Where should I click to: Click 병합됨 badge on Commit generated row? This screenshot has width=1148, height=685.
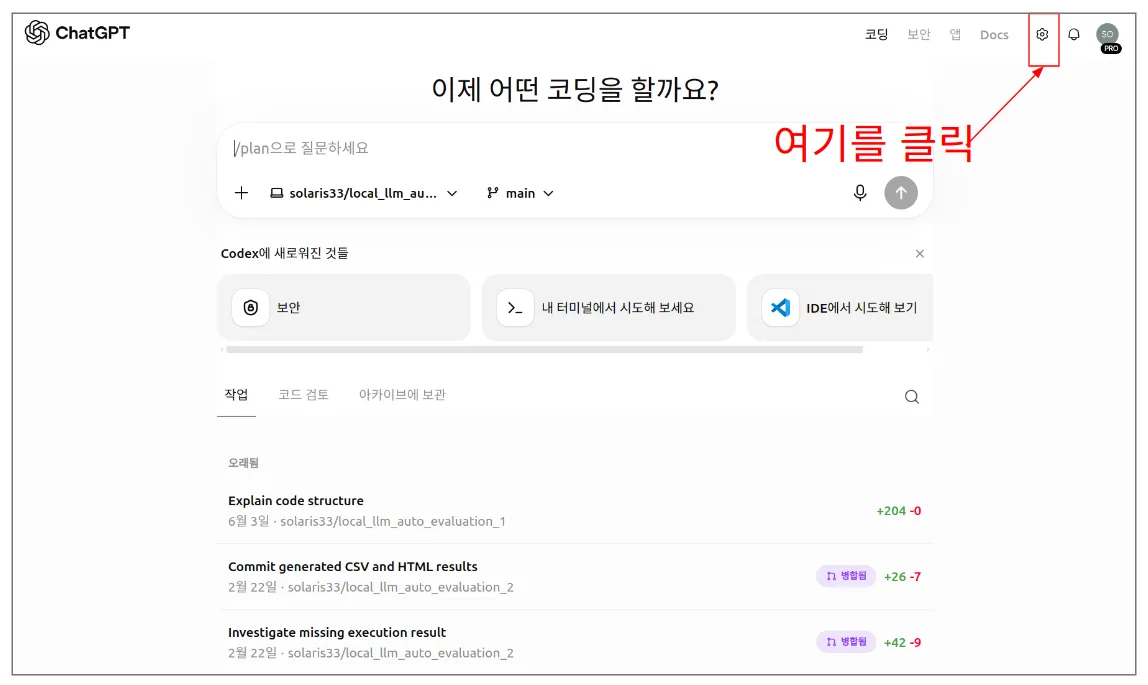pos(846,576)
